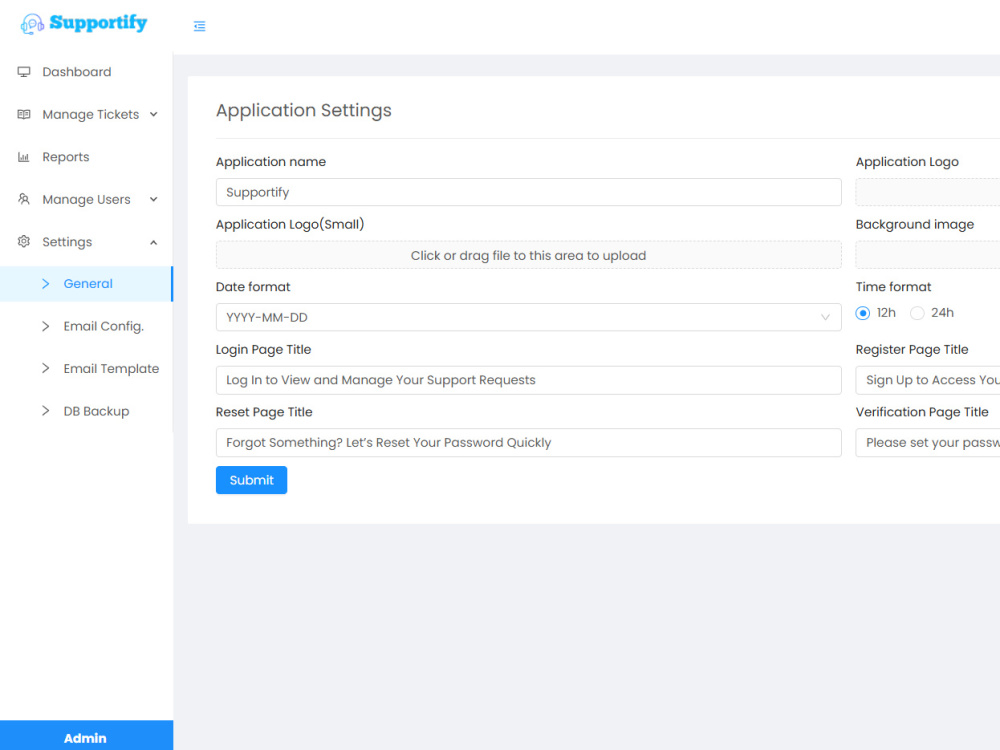Click the Supportify brand name link

98,23
